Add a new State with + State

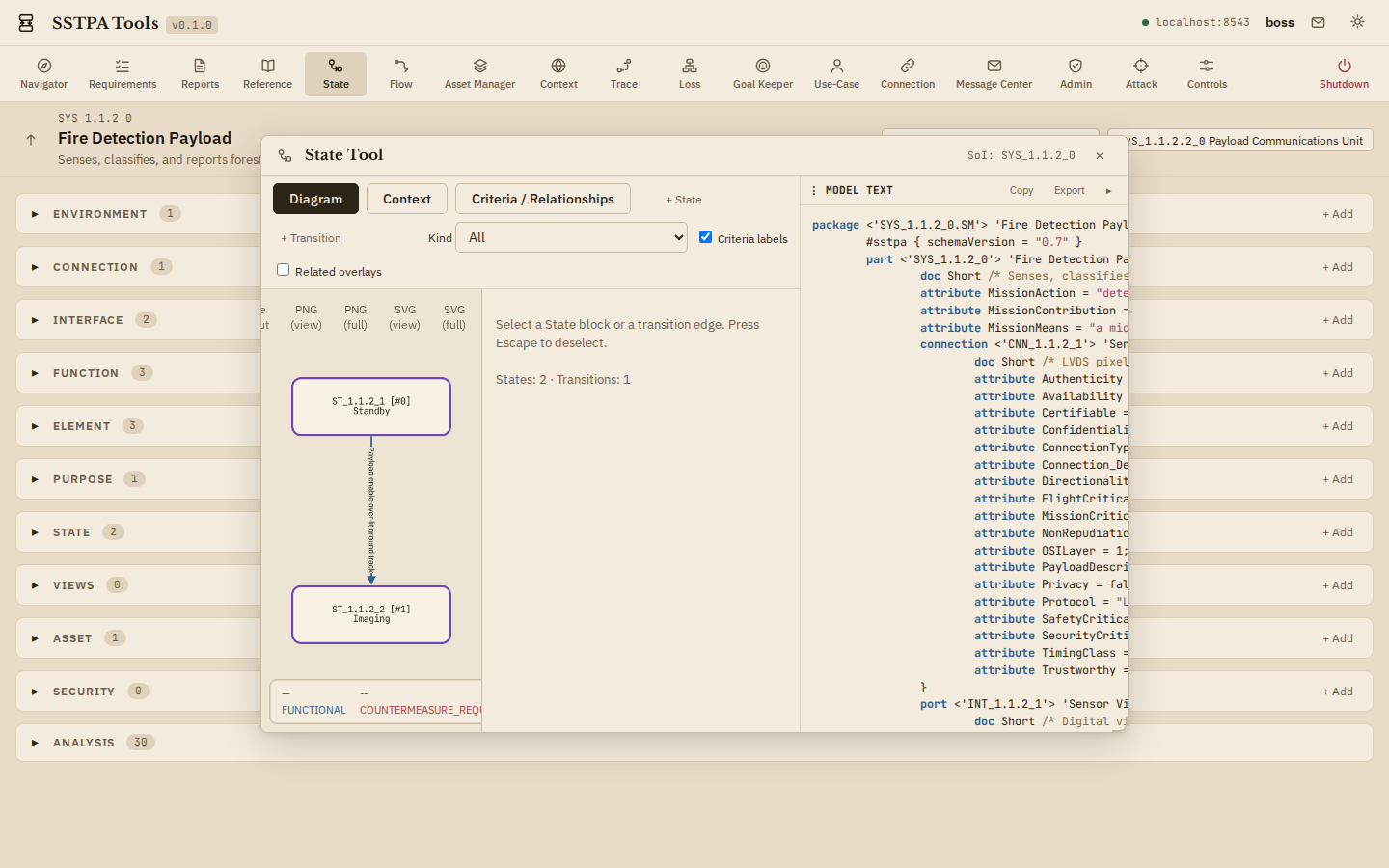(x=684, y=200)
